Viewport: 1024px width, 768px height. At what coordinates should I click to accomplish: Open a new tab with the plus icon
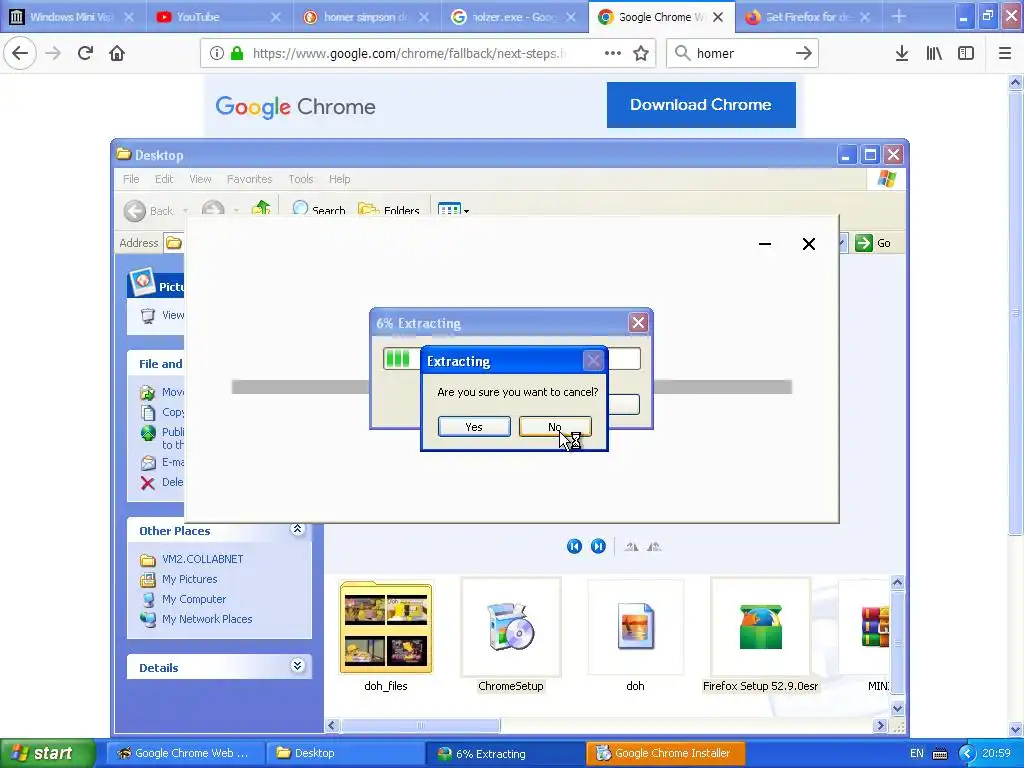899,16
